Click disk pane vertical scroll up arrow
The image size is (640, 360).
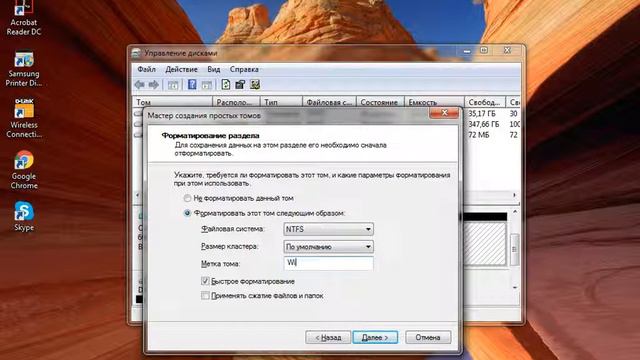[515, 211]
